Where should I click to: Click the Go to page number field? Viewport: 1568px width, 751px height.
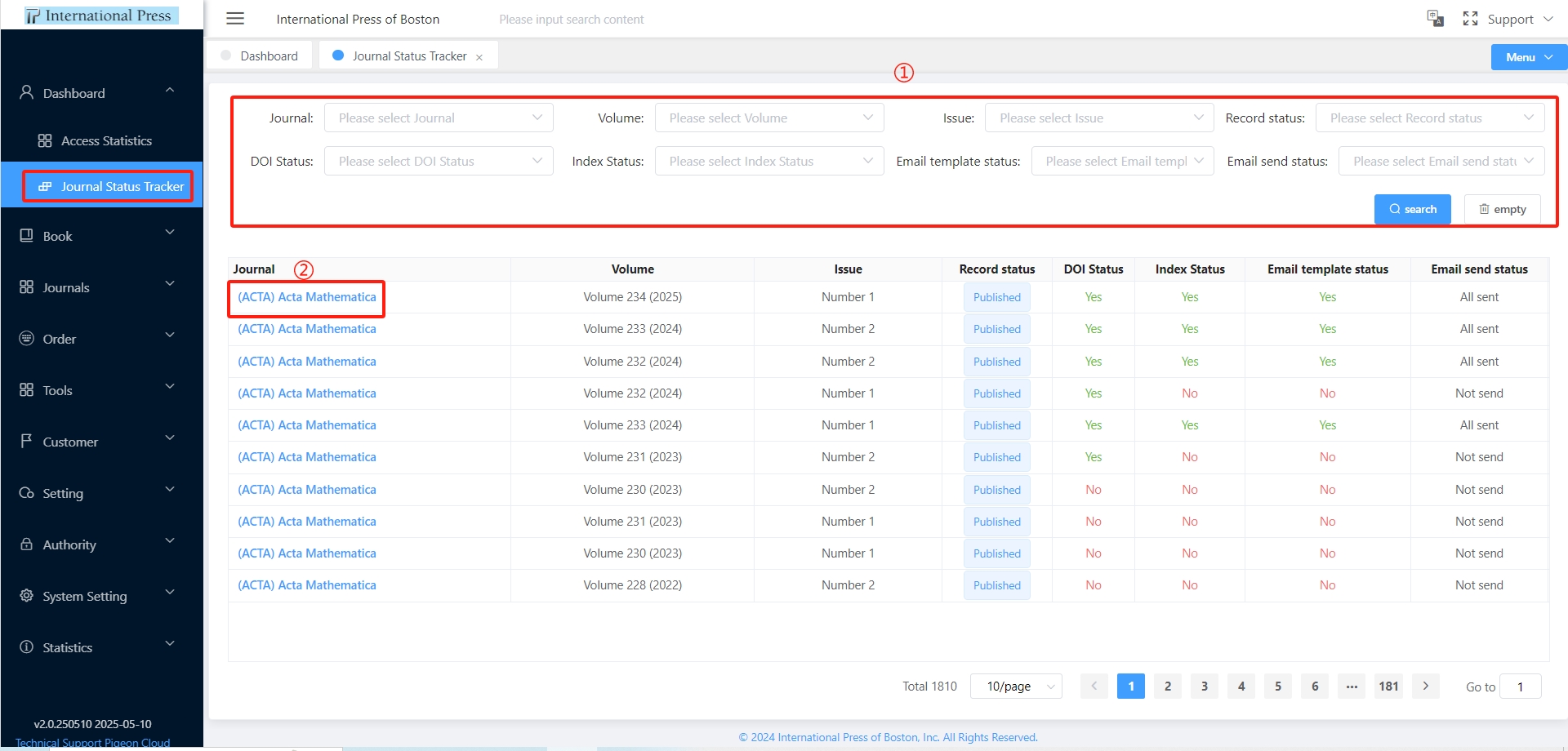coord(1520,687)
